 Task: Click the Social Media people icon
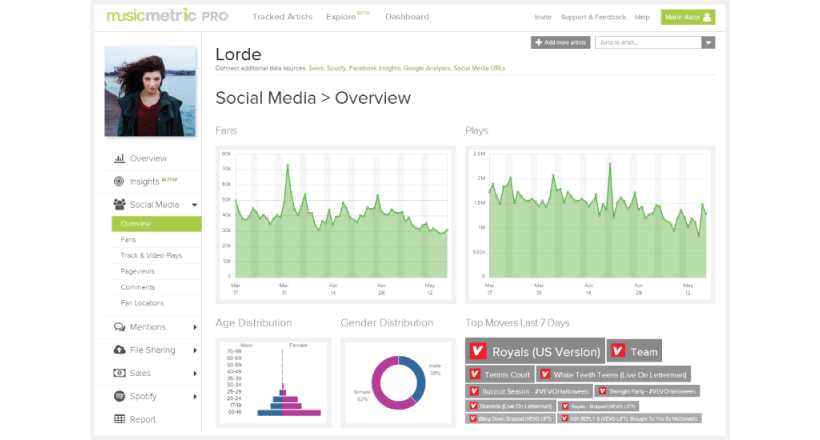(x=120, y=204)
